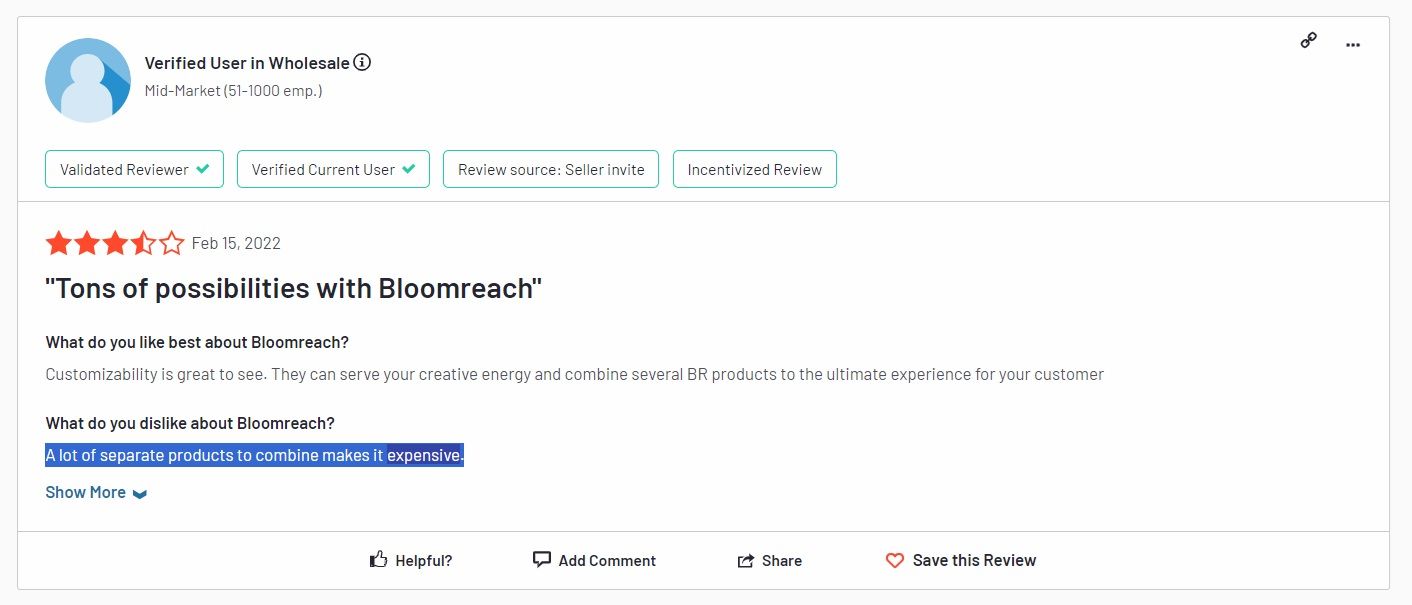
Task: Click the review title Tons of possibilities
Action: tap(293, 289)
